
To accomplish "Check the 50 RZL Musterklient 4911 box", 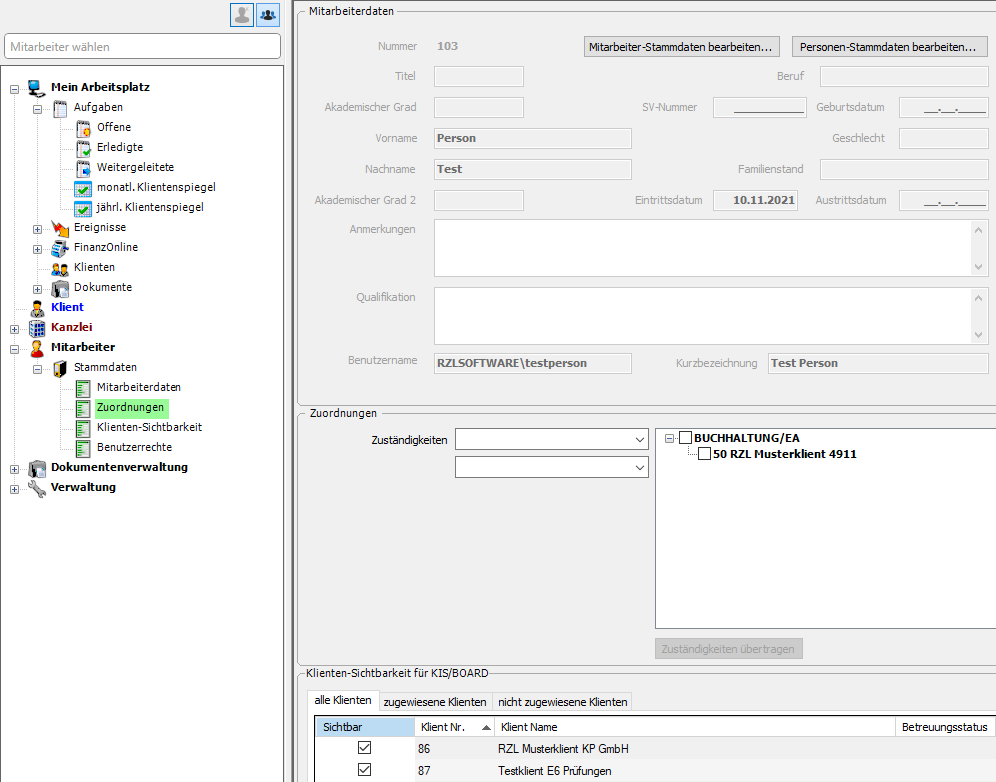I will pos(704,454).
